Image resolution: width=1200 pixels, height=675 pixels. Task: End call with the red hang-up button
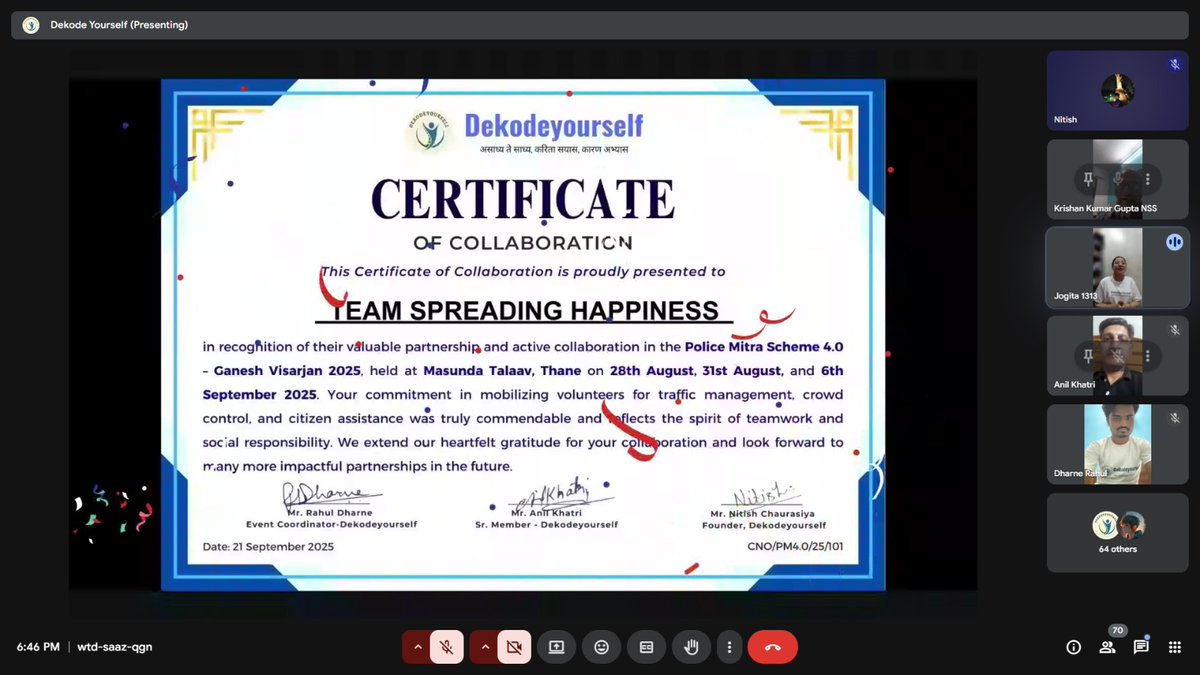(x=772, y=647)
